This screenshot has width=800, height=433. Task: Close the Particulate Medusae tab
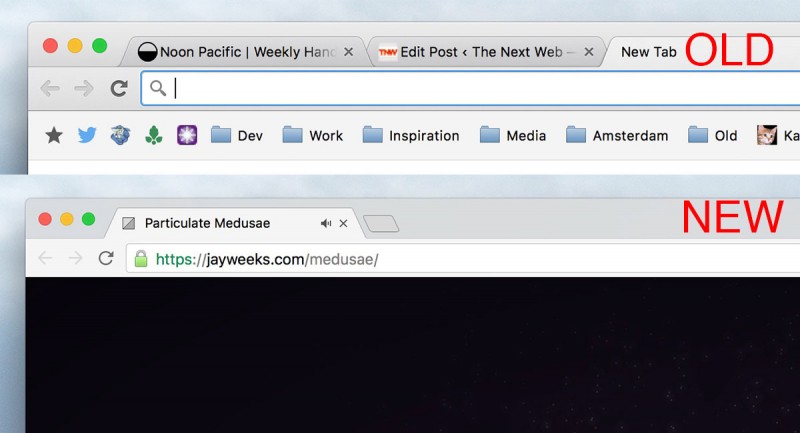click(344, 223)
